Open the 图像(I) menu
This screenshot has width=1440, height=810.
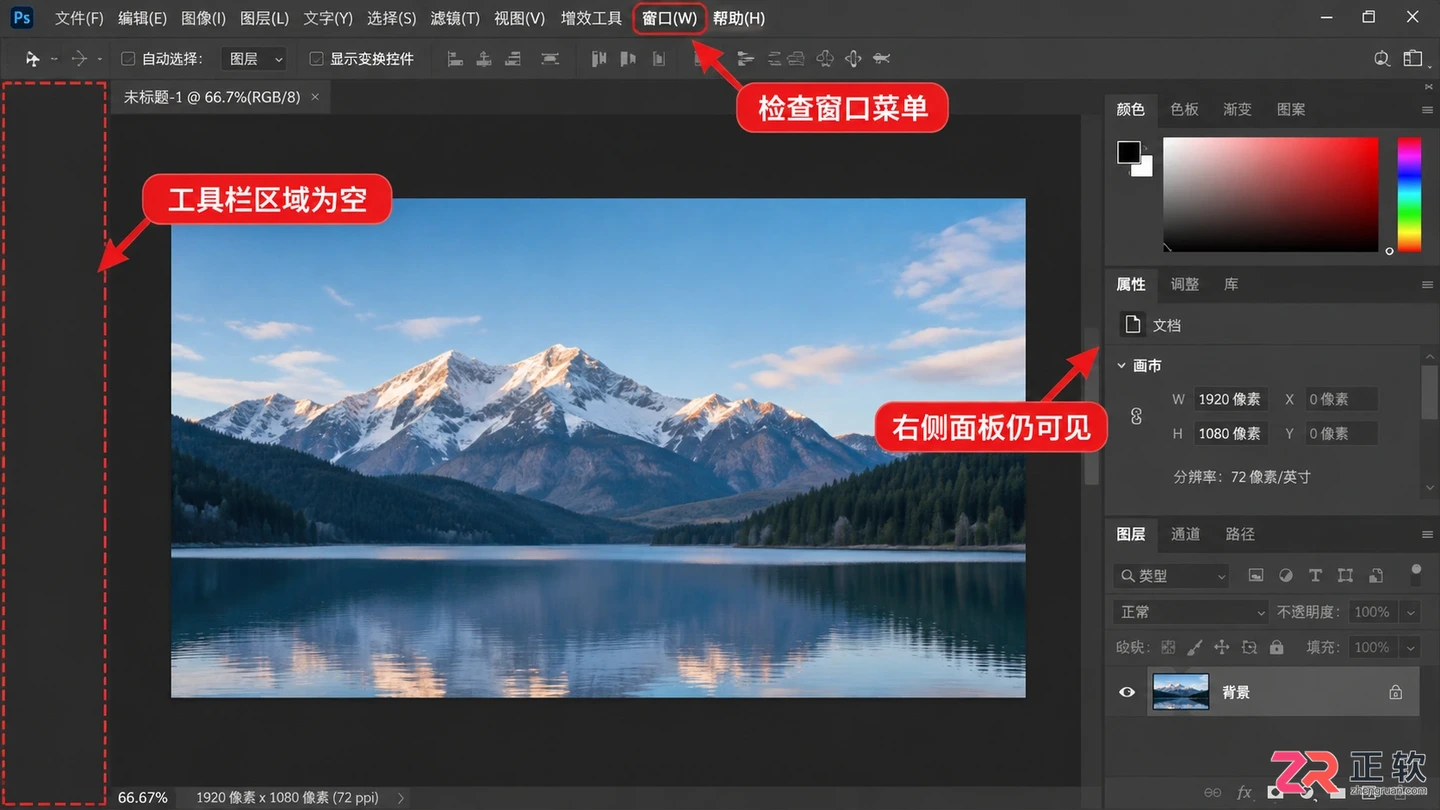(x=204, y=18)
